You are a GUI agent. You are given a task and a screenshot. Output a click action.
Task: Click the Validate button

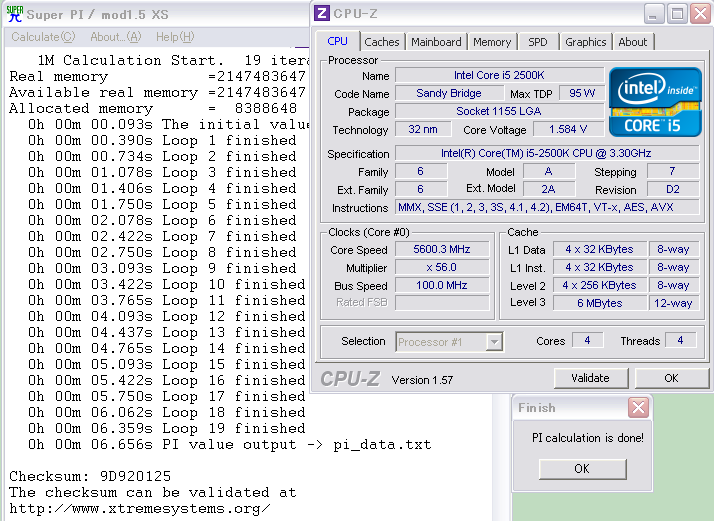click(x=591, y=378)
